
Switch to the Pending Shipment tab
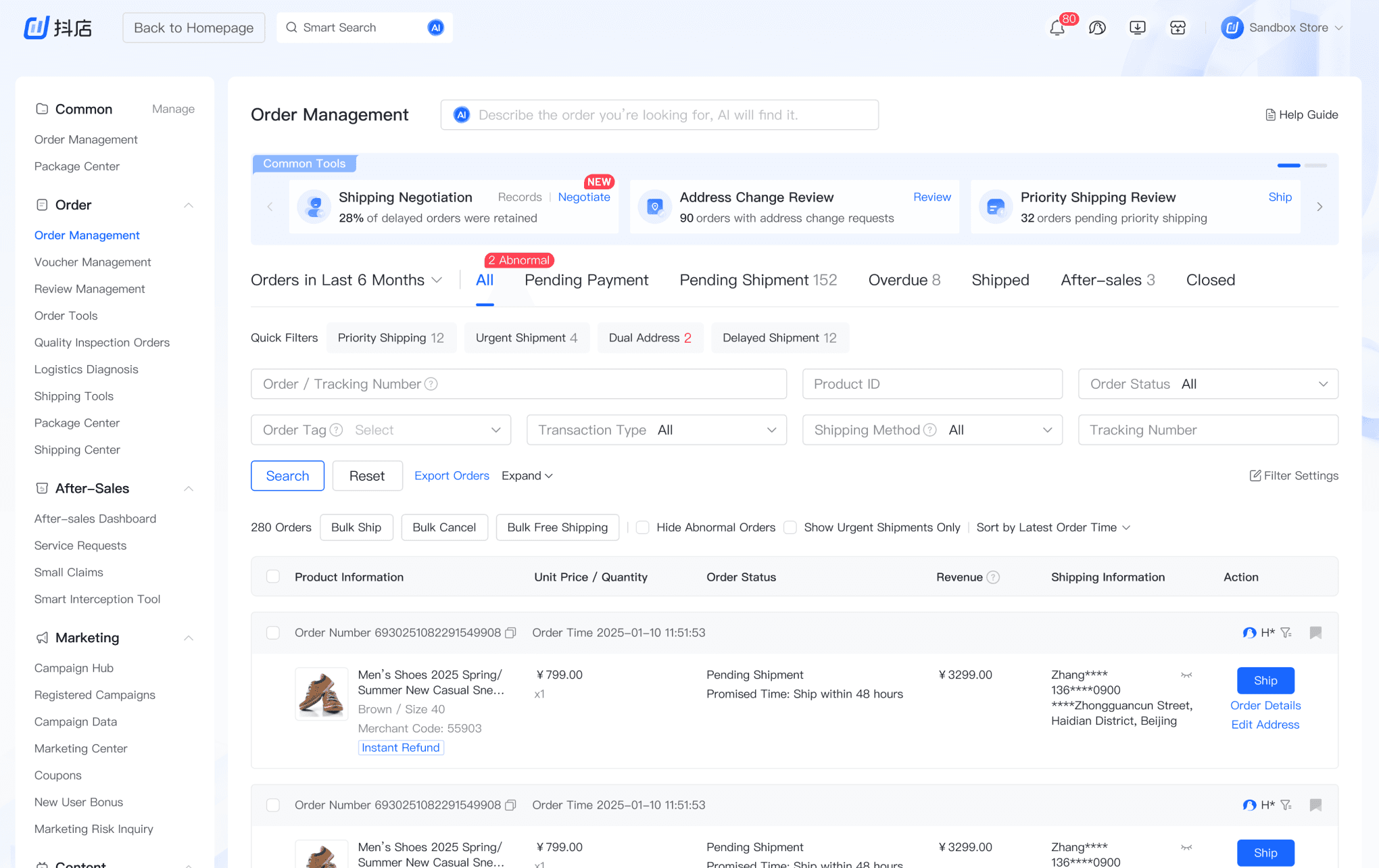click(x=758, y=280)
